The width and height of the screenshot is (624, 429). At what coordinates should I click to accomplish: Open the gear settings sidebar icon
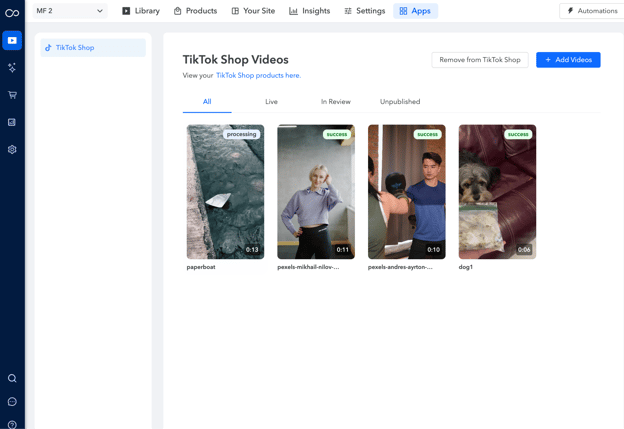tap(12, 149)
